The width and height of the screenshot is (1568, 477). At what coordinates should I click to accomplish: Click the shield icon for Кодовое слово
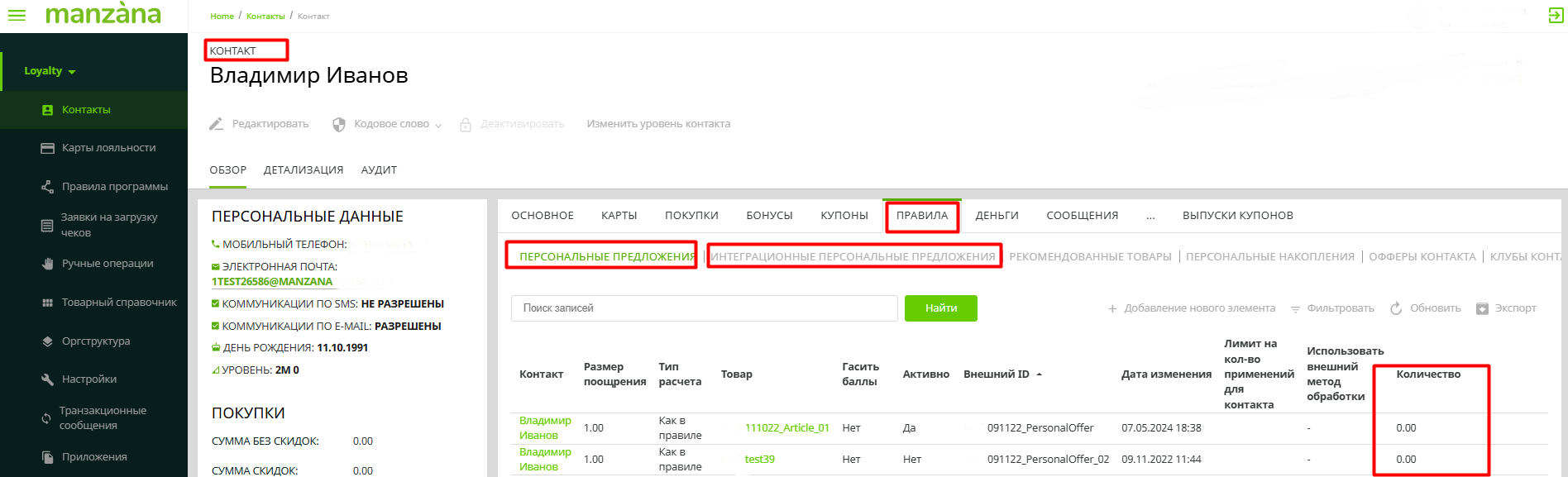click(x=339, y=124)
